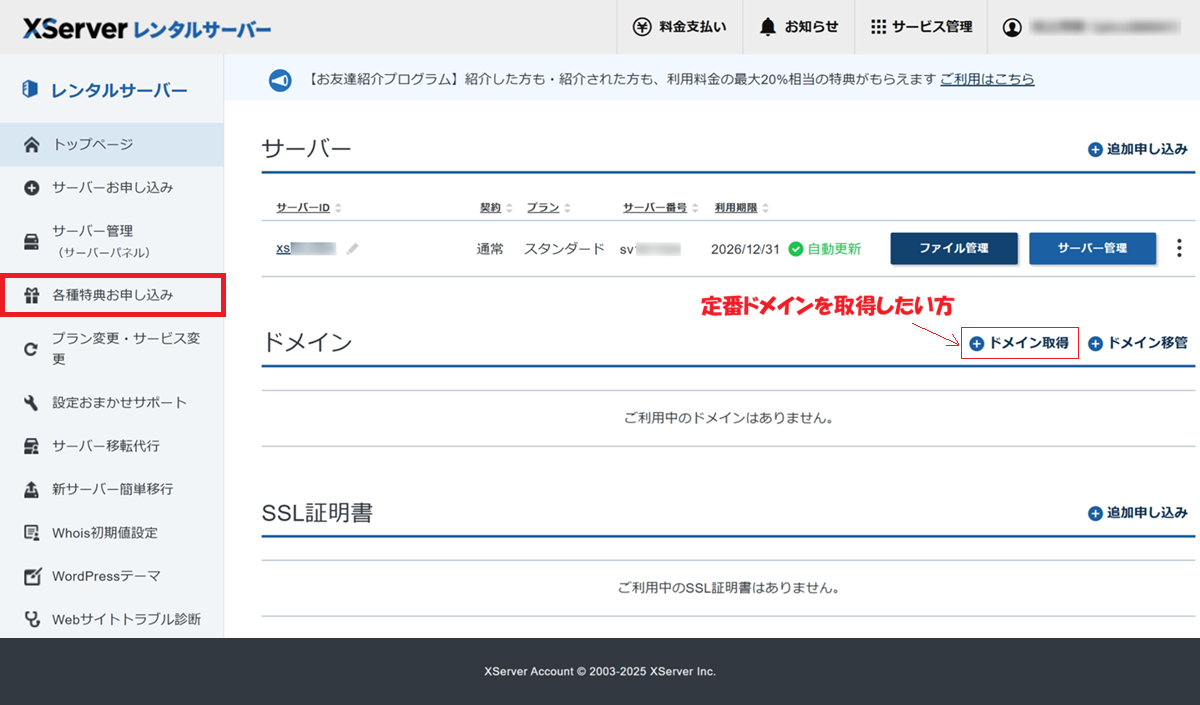Open the yen payment icon in header
The height and width of the screenshot is (705, 1200).
642,27
